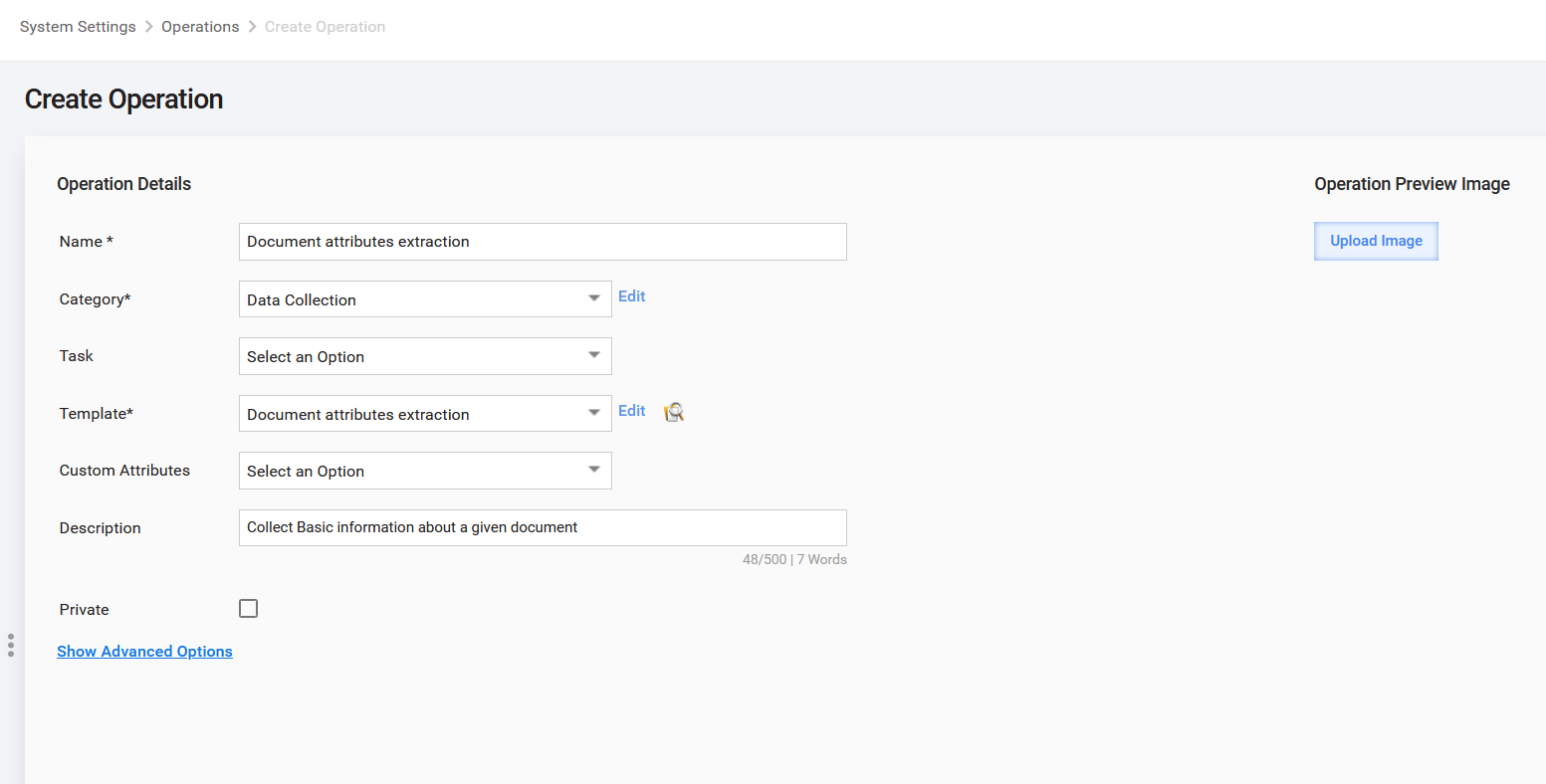Click Upload Image button
The image size is (1546, 784).
(x=1376, y=241)
